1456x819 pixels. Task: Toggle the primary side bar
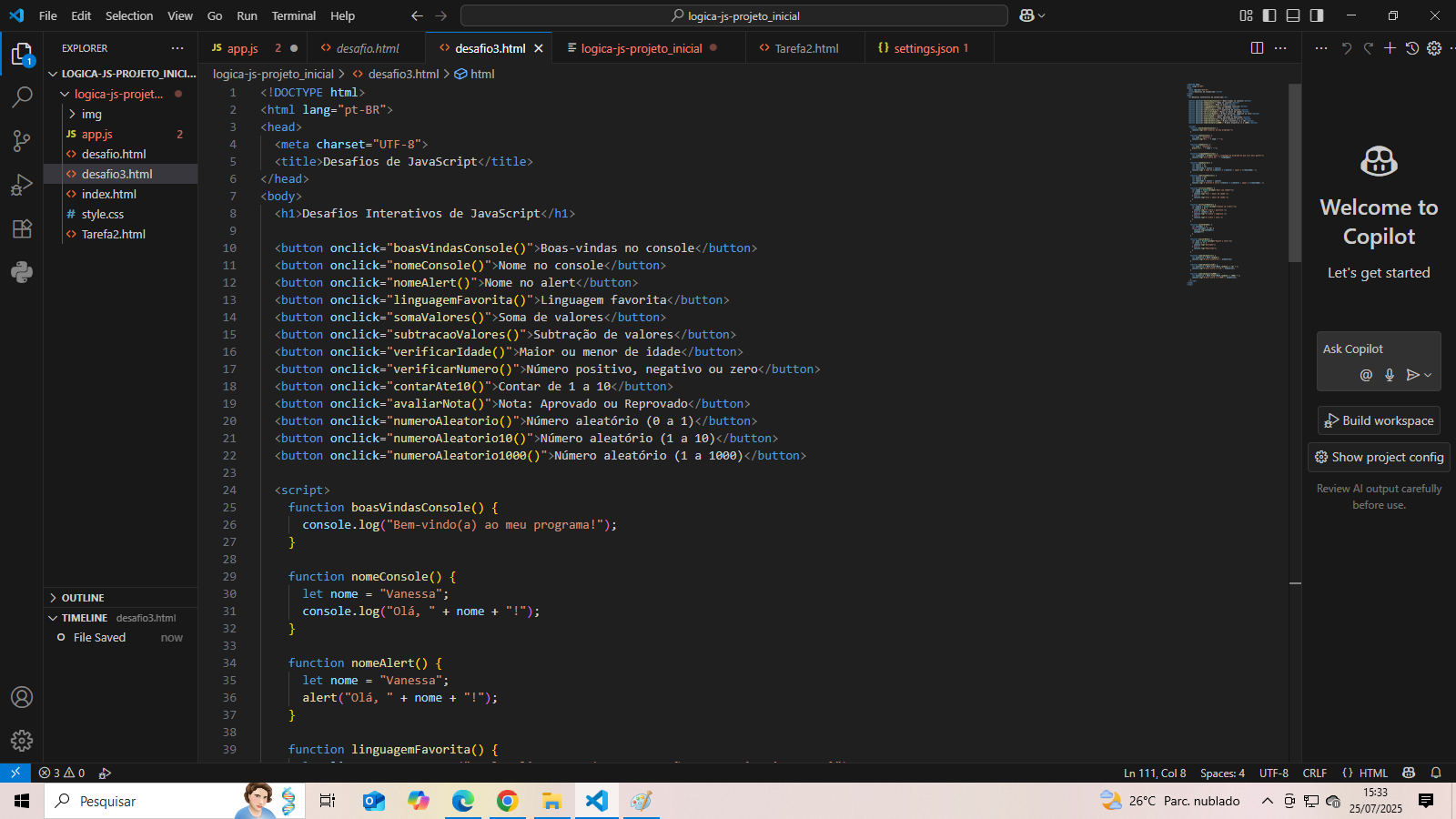tap(1269, 15)
